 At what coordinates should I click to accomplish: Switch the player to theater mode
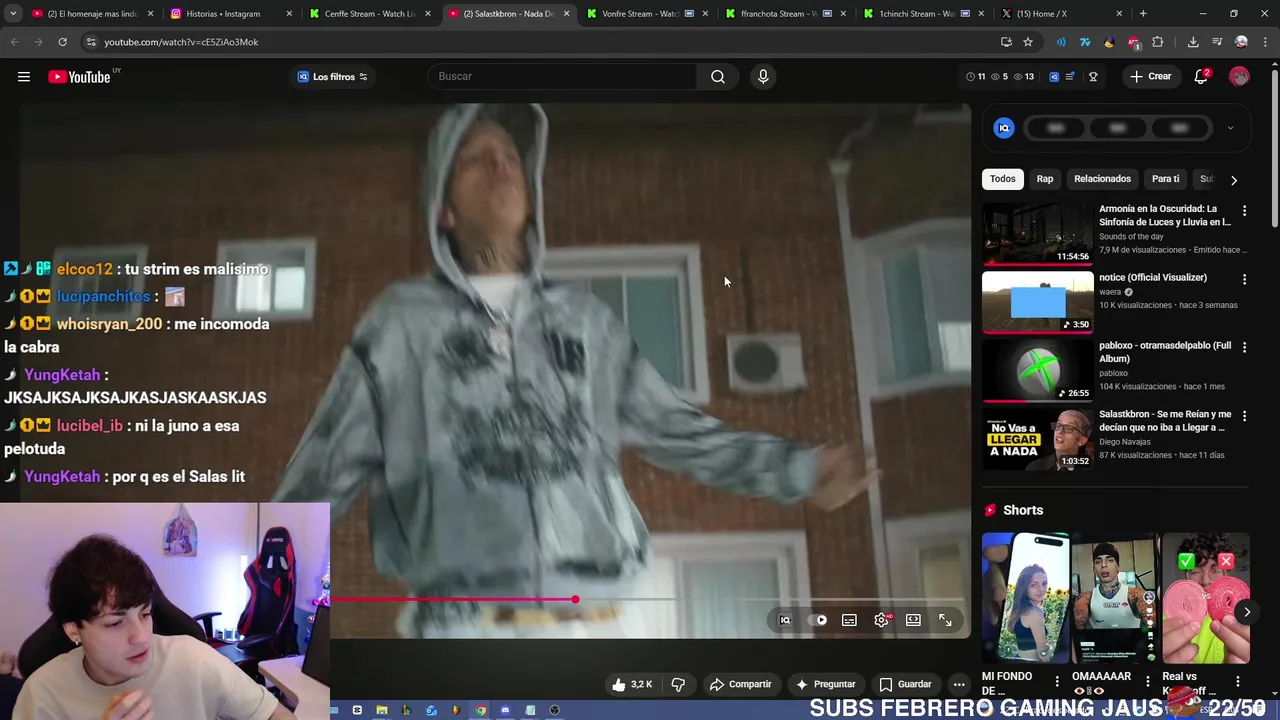[913, 620]
